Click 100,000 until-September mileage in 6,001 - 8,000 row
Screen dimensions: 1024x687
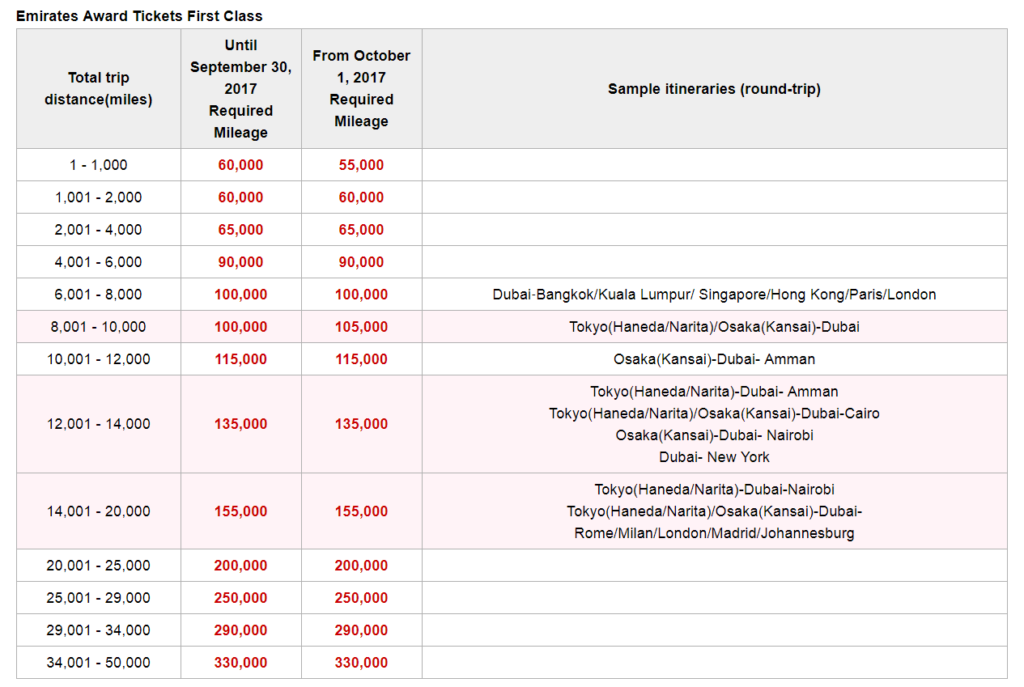(241, 295)
